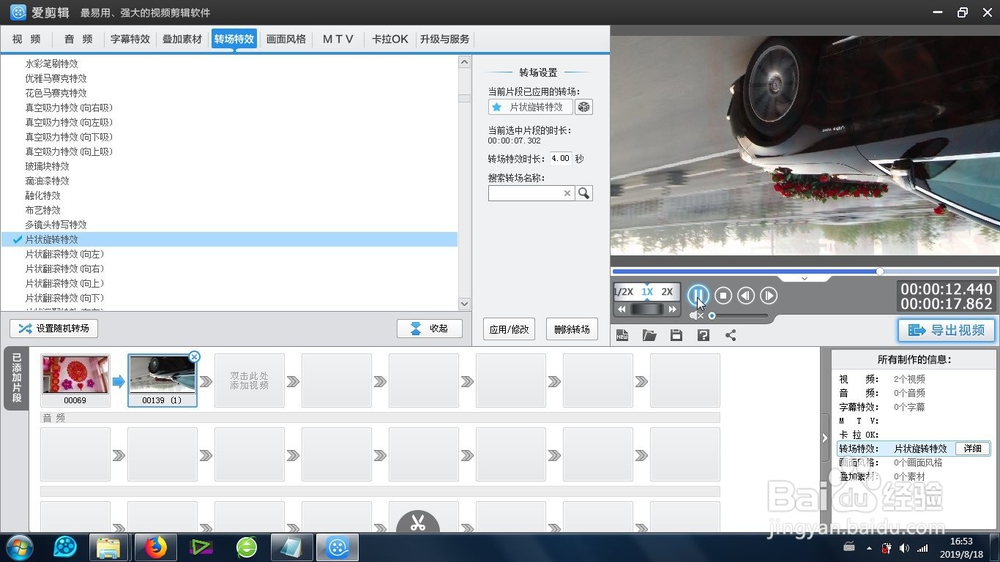
Task: Create a new project with New icon
Action: [622, 335]
